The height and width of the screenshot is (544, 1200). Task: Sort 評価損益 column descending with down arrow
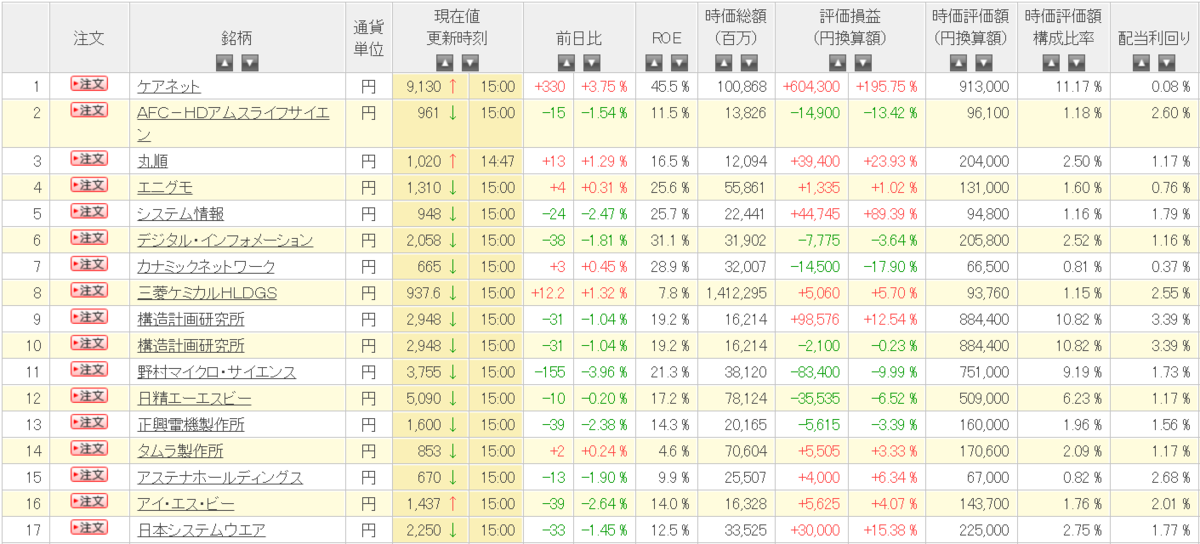(x=865, y=62)
